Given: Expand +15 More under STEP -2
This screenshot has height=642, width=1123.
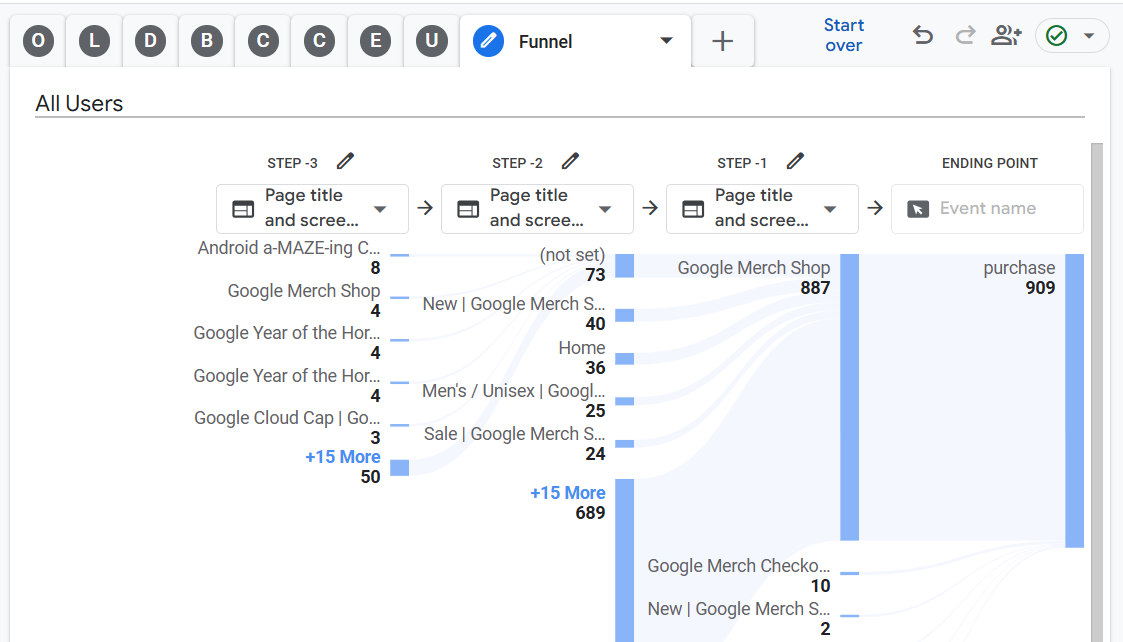Looking at the screenshot, I should pyautogui.click(x=567, y=493).
